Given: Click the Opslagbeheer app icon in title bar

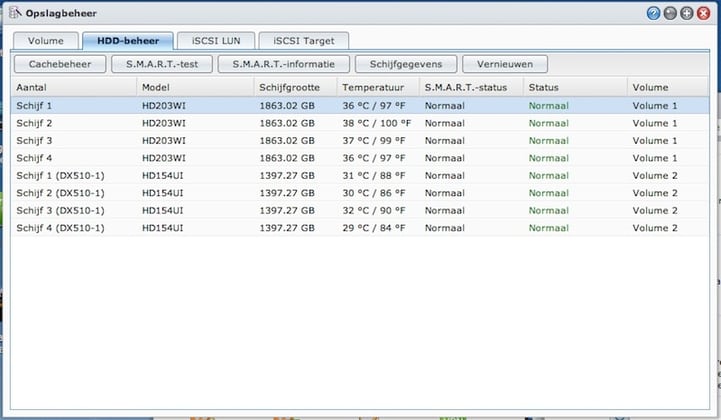Looking at the screenshot, I should click(x=14, y=13).
